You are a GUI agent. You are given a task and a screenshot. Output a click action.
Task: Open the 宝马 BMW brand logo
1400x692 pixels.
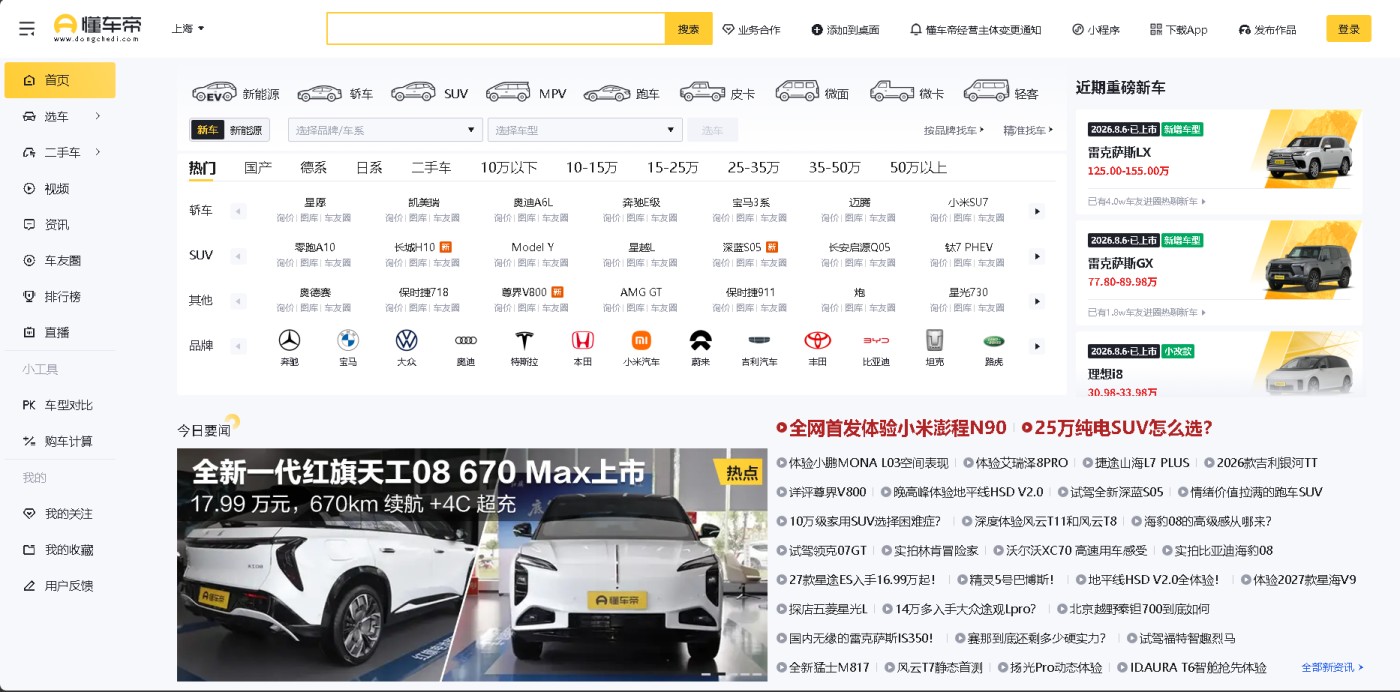tap(348, 340)
